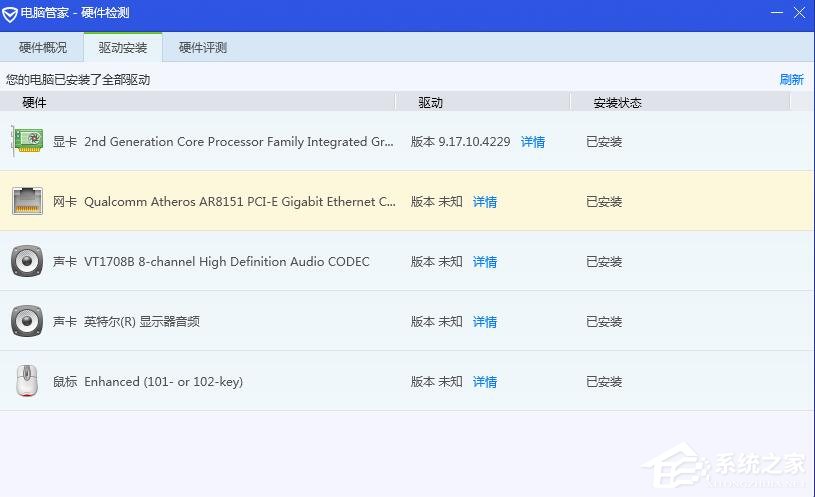Click the 刷新 refresh link
This screenshot has width=815, height=497.
pos(791,80)
